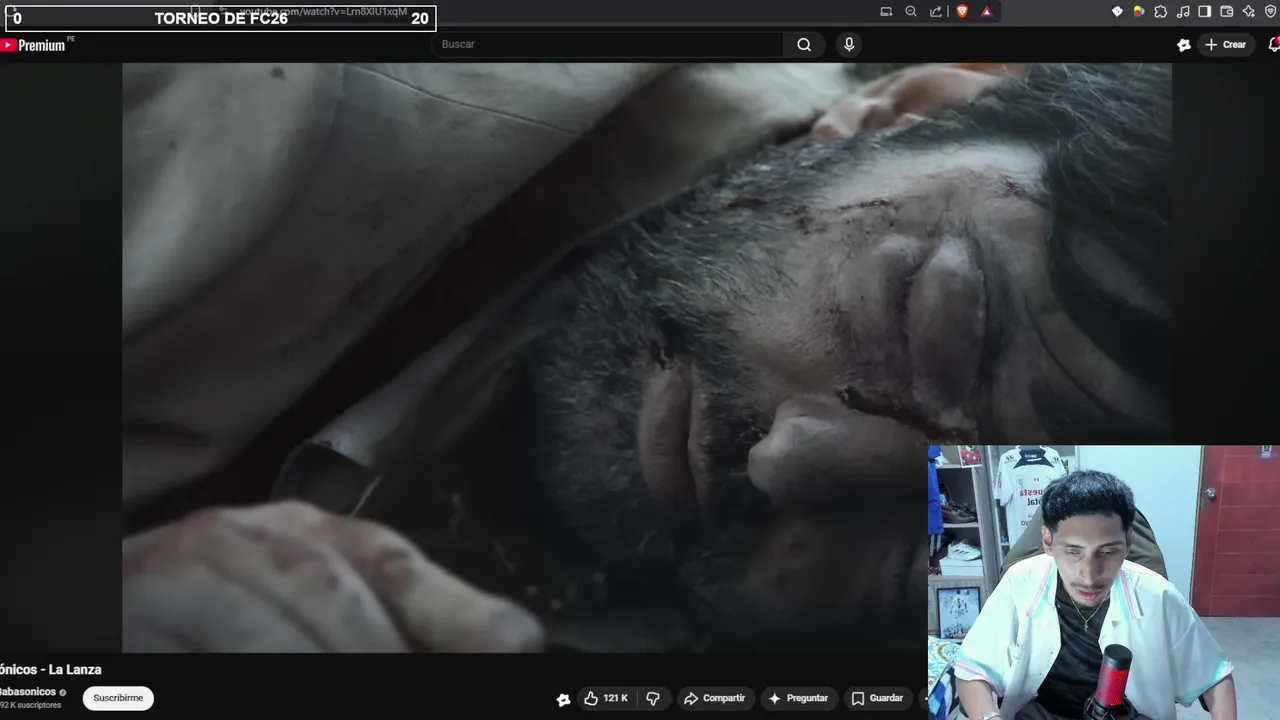Open the Babasonicos channel name link
The height and width of the screenshot is (720, 1280).
(x=28, y=692)
